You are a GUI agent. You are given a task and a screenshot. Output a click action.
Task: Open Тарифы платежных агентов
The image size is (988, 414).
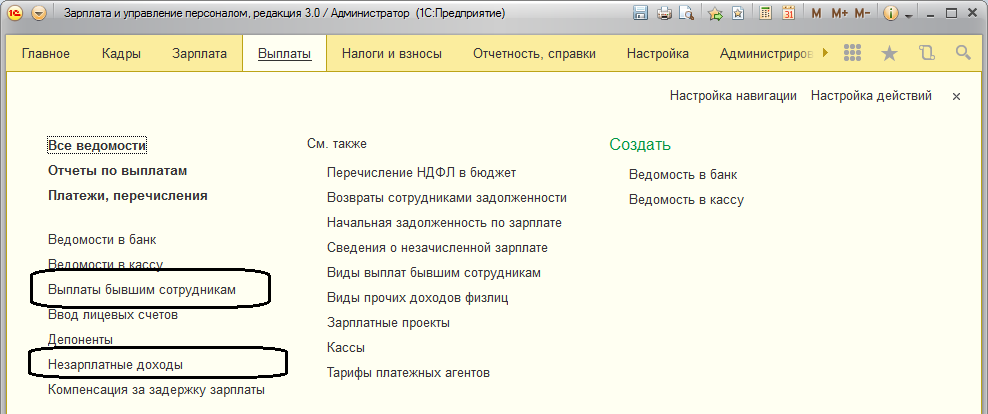point(408,373)
